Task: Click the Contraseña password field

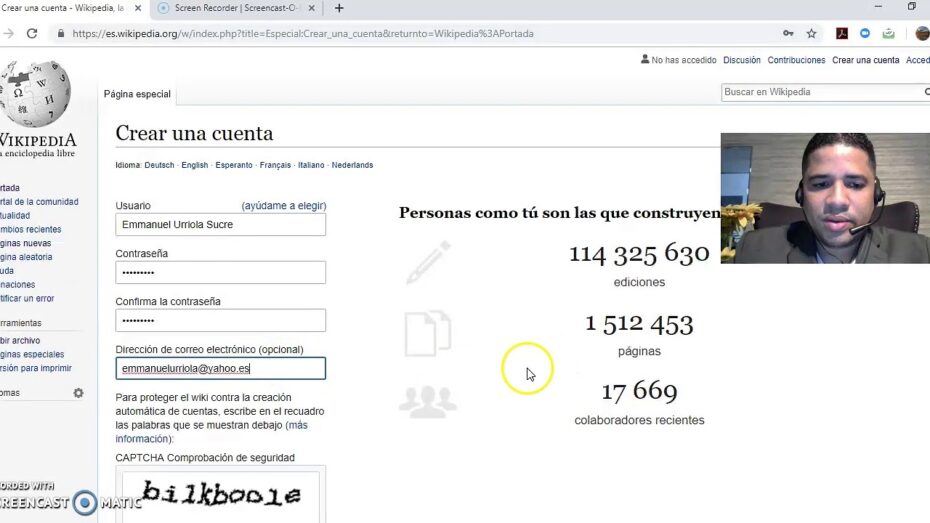Action: [221, 273]
